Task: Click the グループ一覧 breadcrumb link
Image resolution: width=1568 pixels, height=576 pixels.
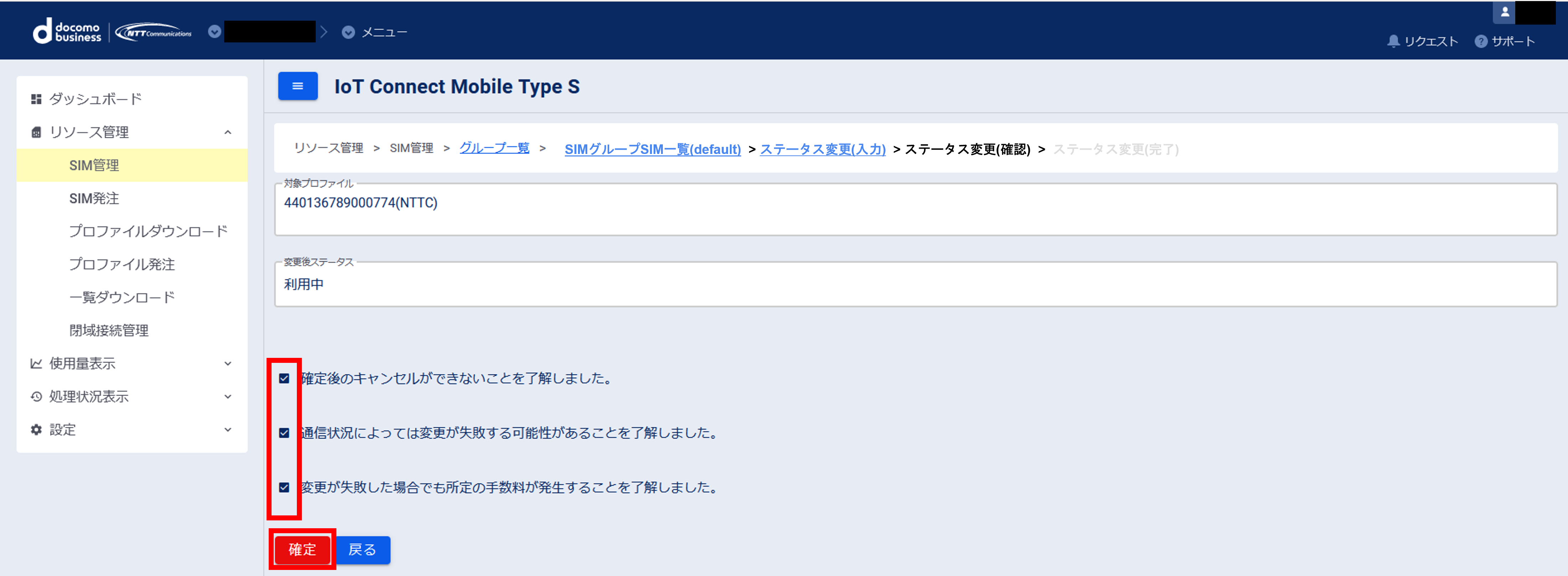Action: coord(494,148)
